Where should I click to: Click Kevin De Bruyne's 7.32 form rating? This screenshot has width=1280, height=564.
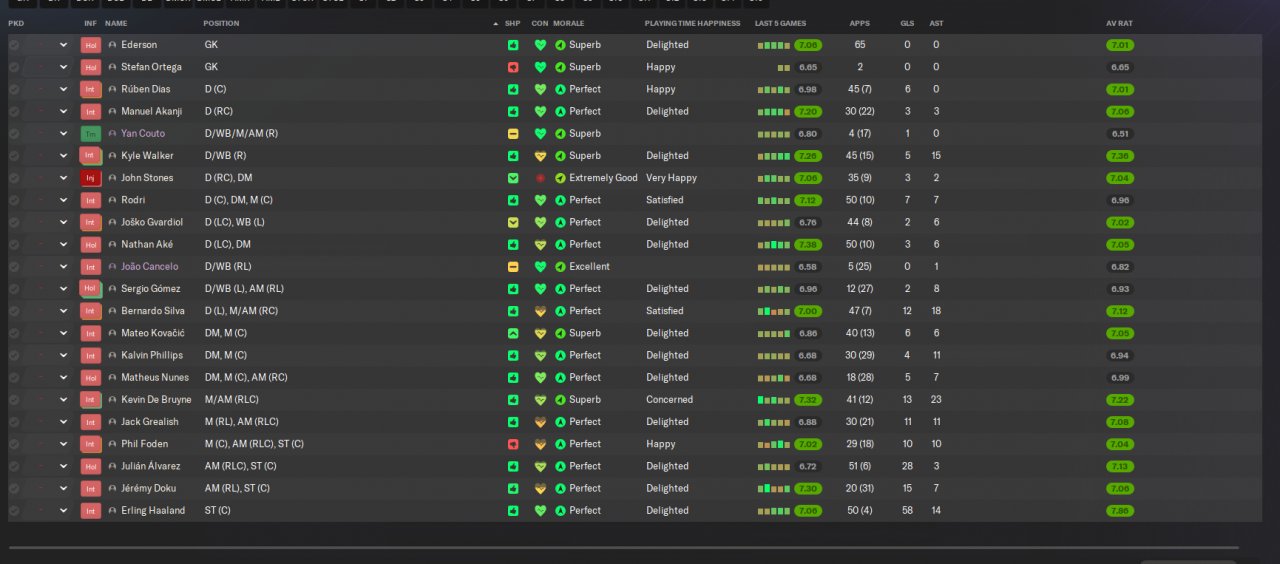coord(808,400)
